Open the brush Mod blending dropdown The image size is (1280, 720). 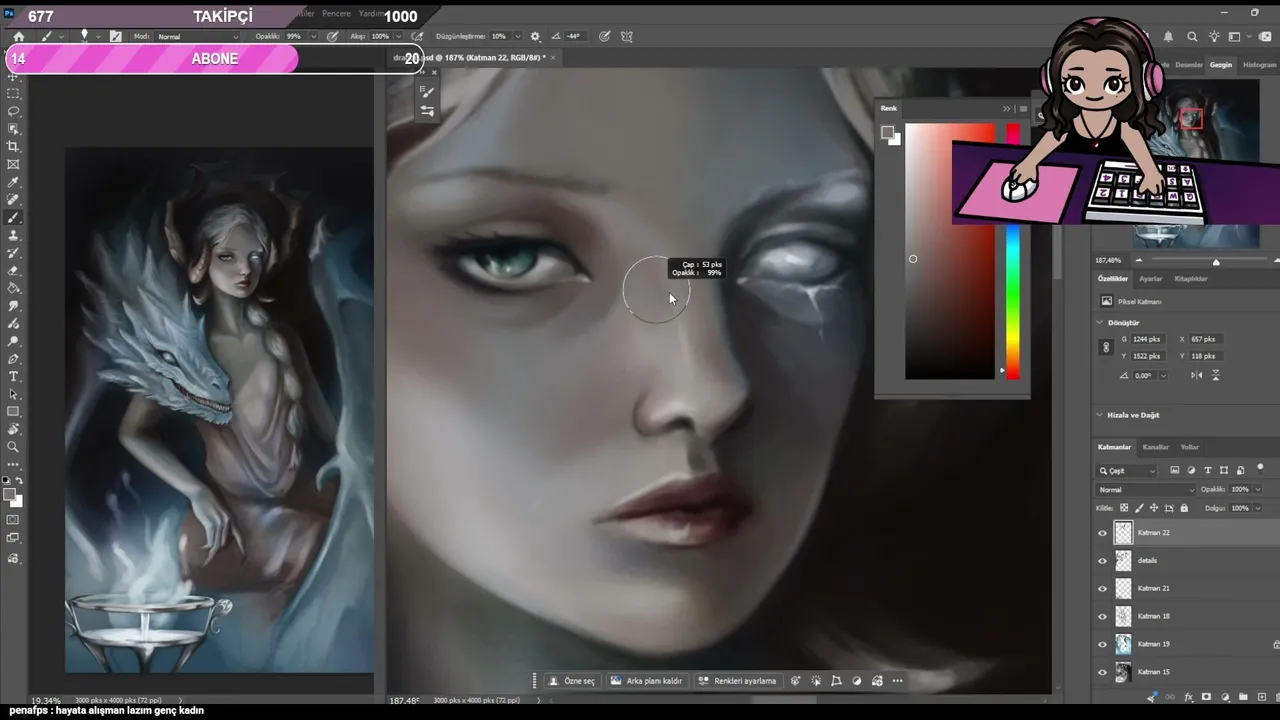tap(198, 36)
